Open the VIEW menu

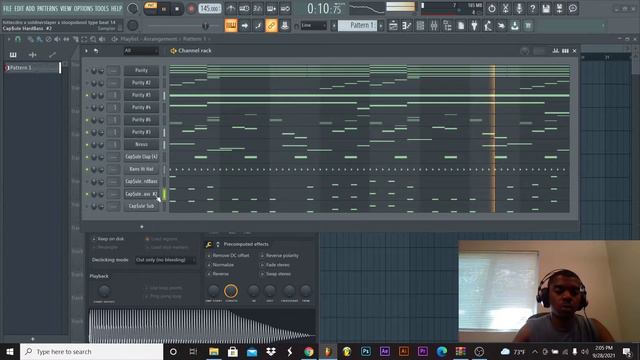(66, 8)
